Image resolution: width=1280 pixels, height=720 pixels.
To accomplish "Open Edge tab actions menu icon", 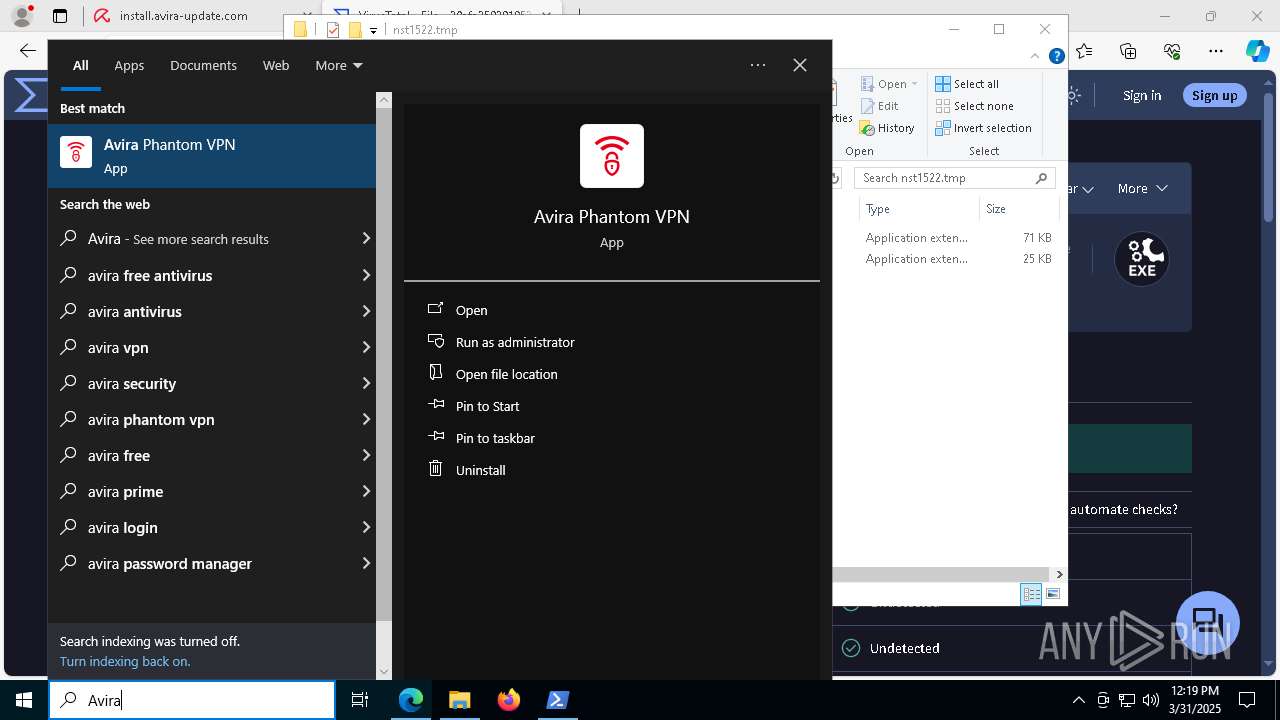I will [x=60, y=16].
